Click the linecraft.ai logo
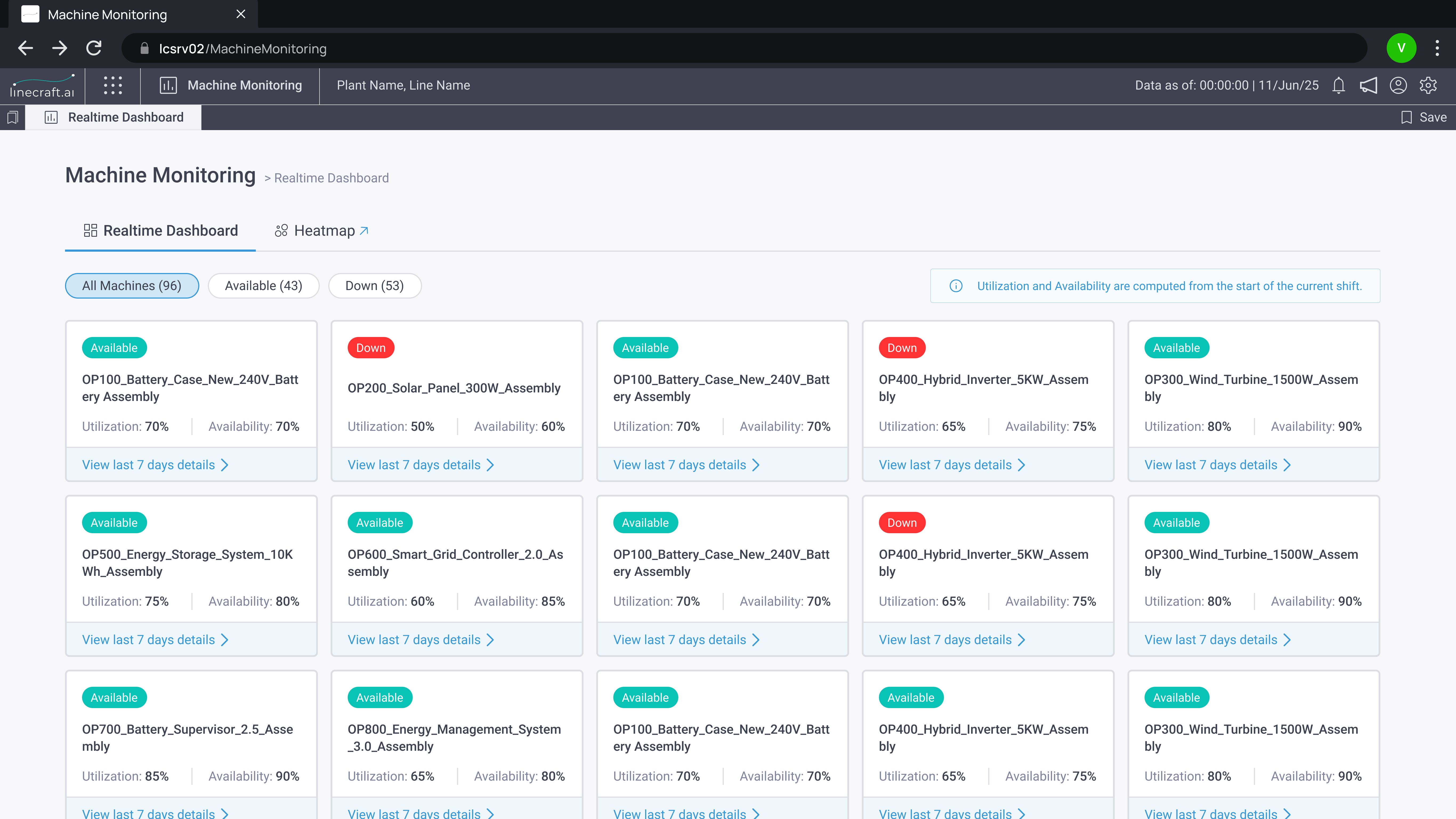The height and width of the screenshot is (819, 1456). coord(42,86)
